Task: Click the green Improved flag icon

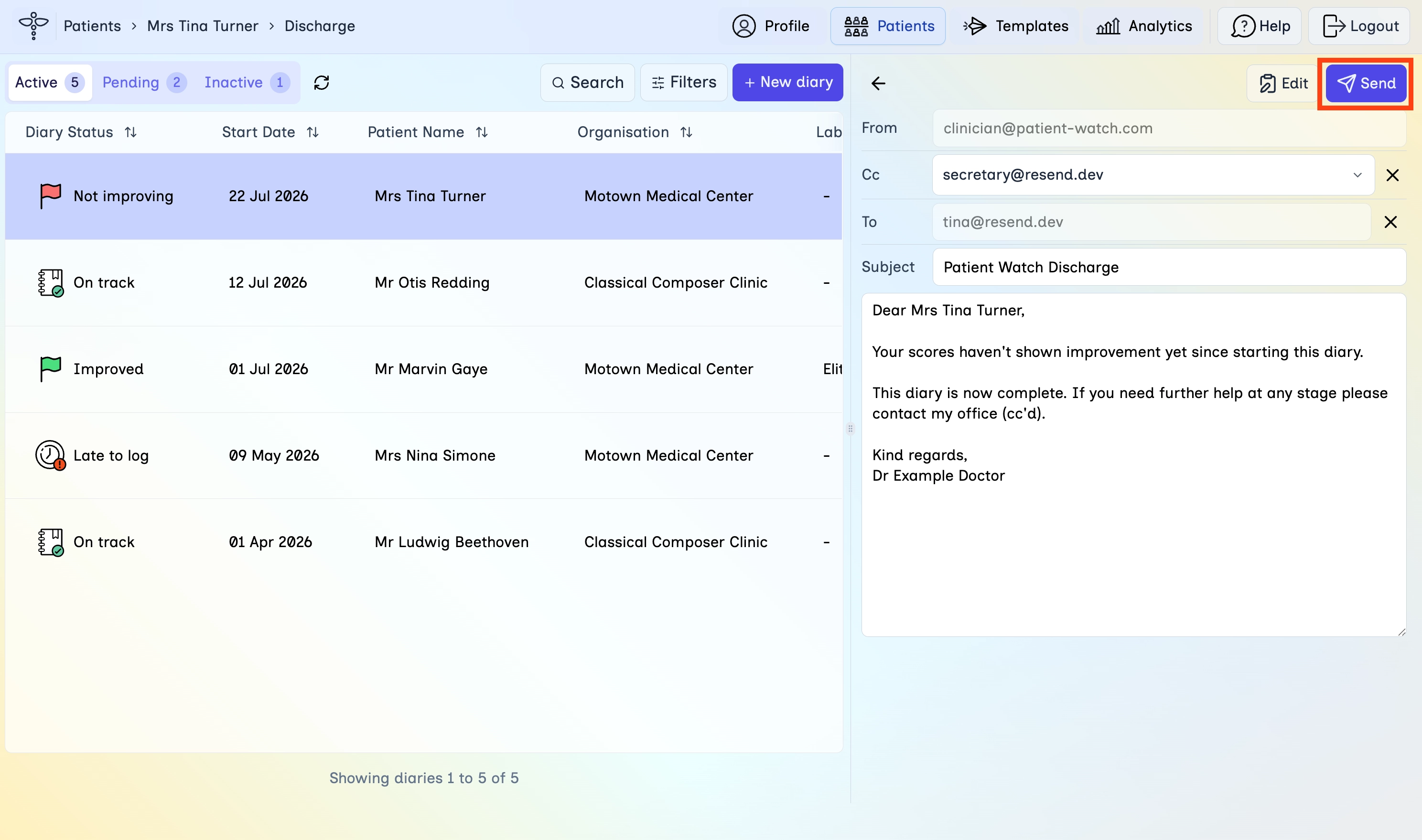Action: tap(50, 369)
